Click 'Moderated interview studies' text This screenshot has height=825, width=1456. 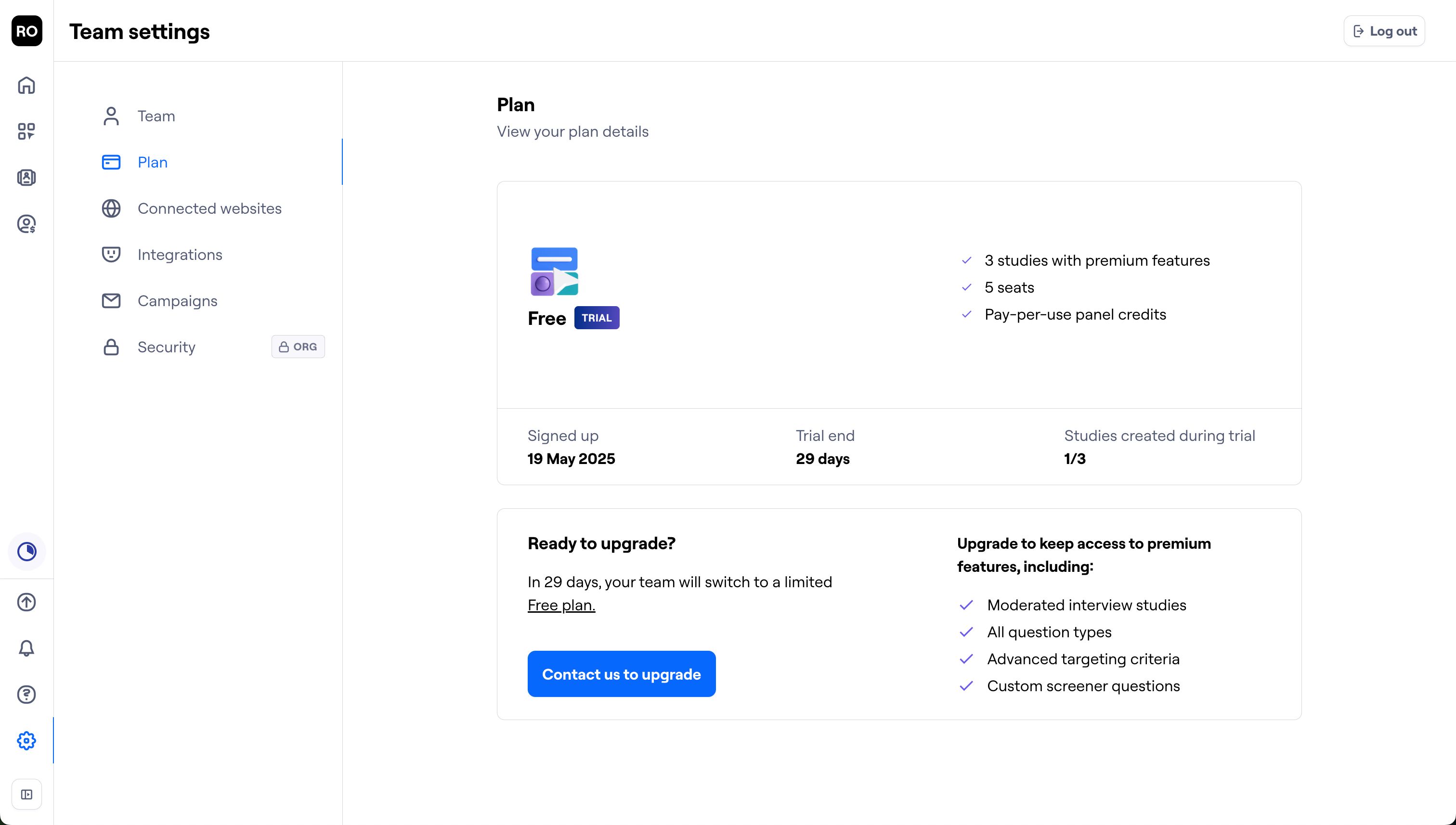tap(1086, 605)
